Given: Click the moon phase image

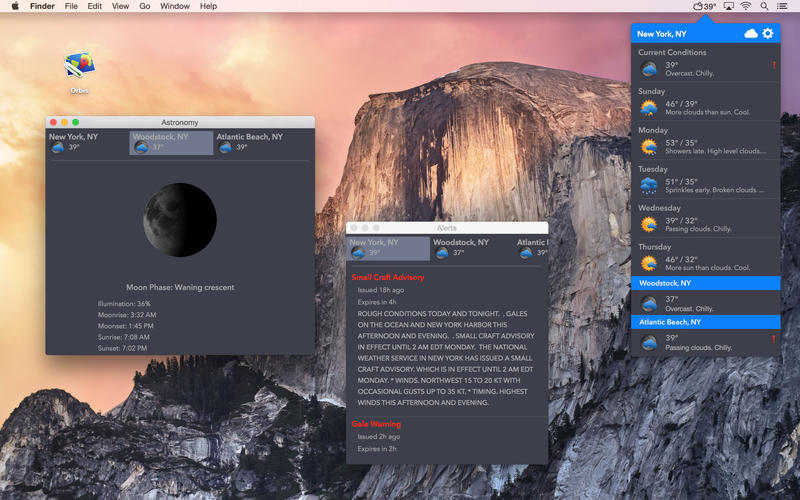Looking at the screenshot, I should [180, 220].
